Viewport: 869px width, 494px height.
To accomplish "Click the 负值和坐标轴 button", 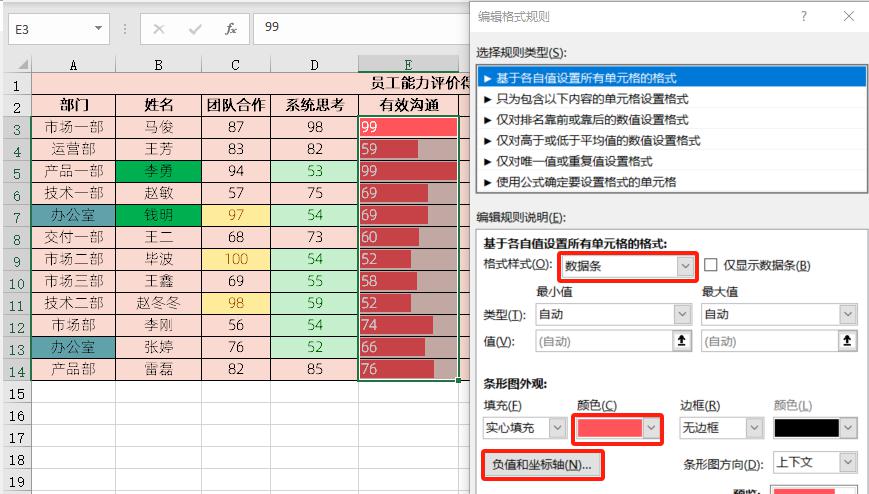I will tap(542, 465).
